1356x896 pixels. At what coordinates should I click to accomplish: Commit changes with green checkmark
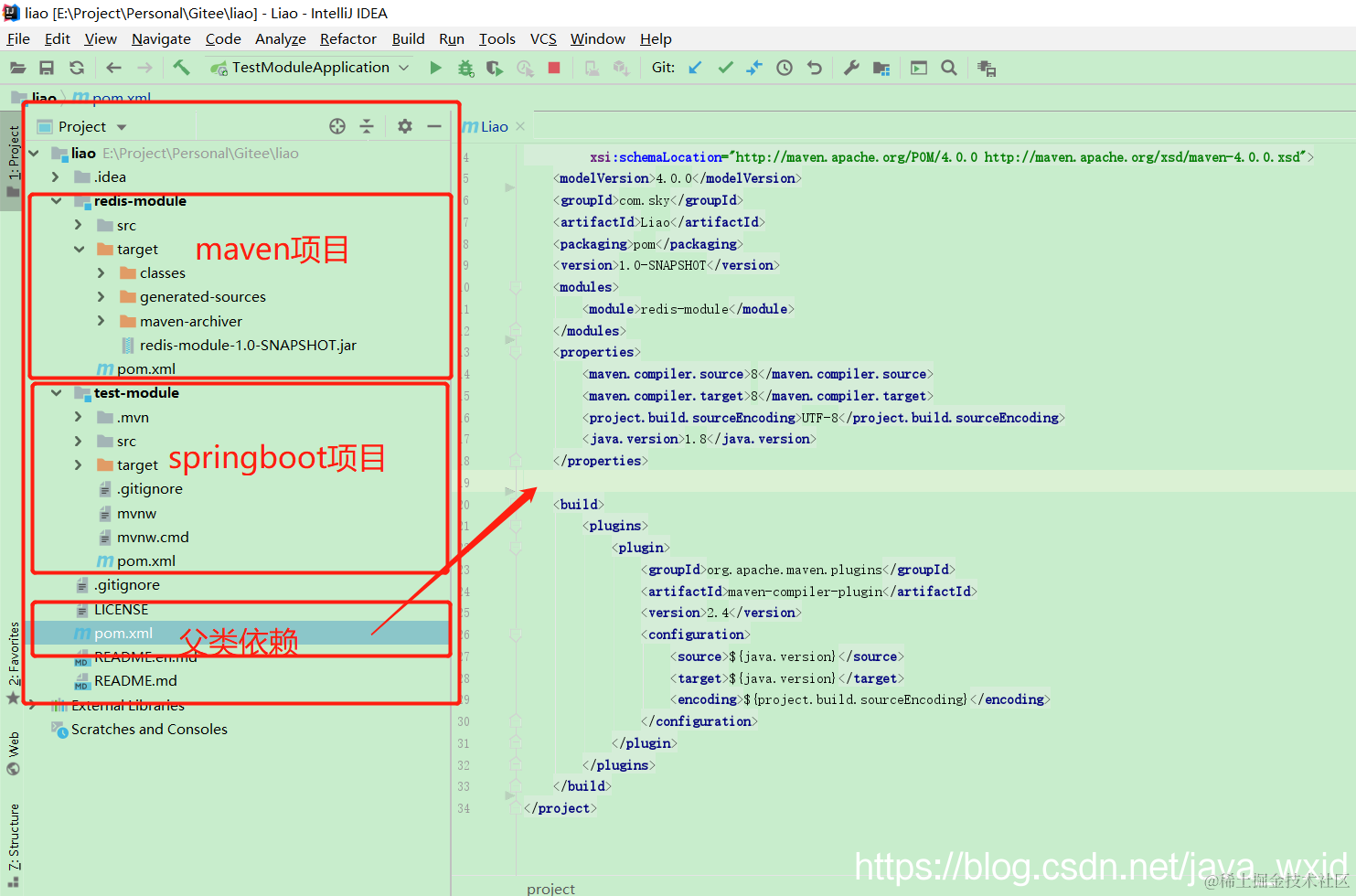pos(725,68)
